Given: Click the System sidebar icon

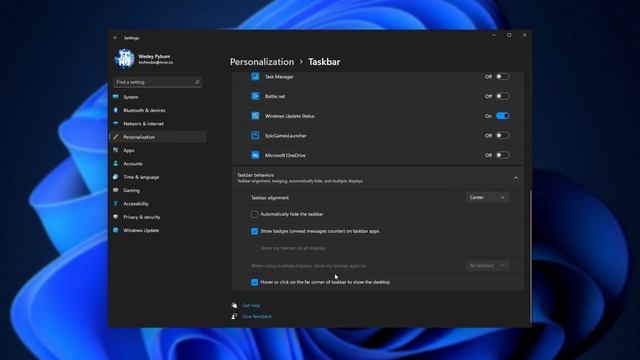Looking at the screenshot, I should [116, 97].
